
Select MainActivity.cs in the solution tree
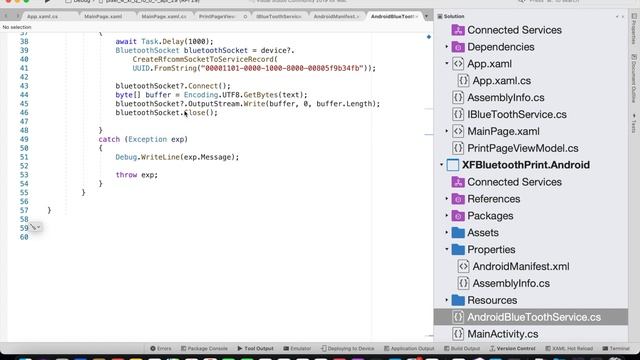(x=502, y=334)
